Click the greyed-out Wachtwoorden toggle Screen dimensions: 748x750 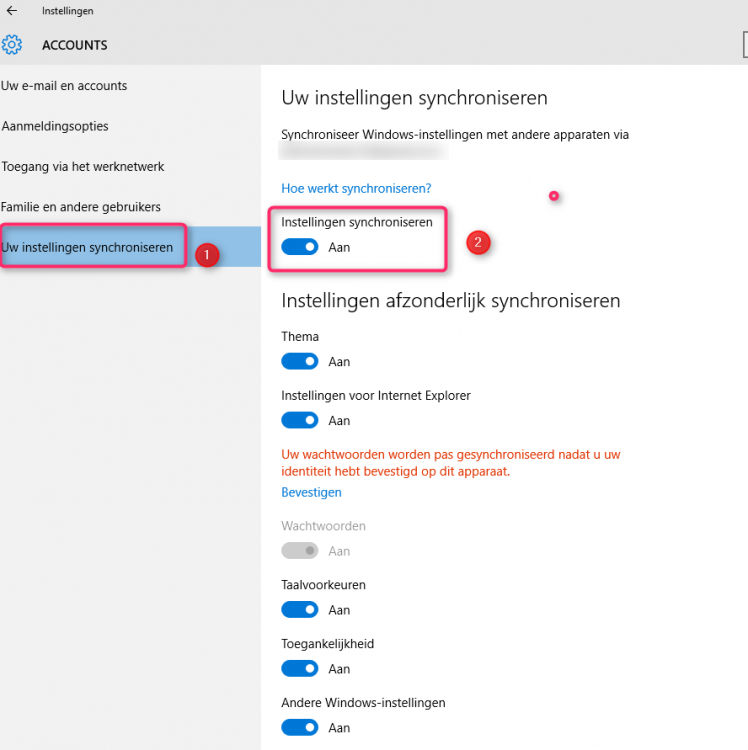click(300, 551)
